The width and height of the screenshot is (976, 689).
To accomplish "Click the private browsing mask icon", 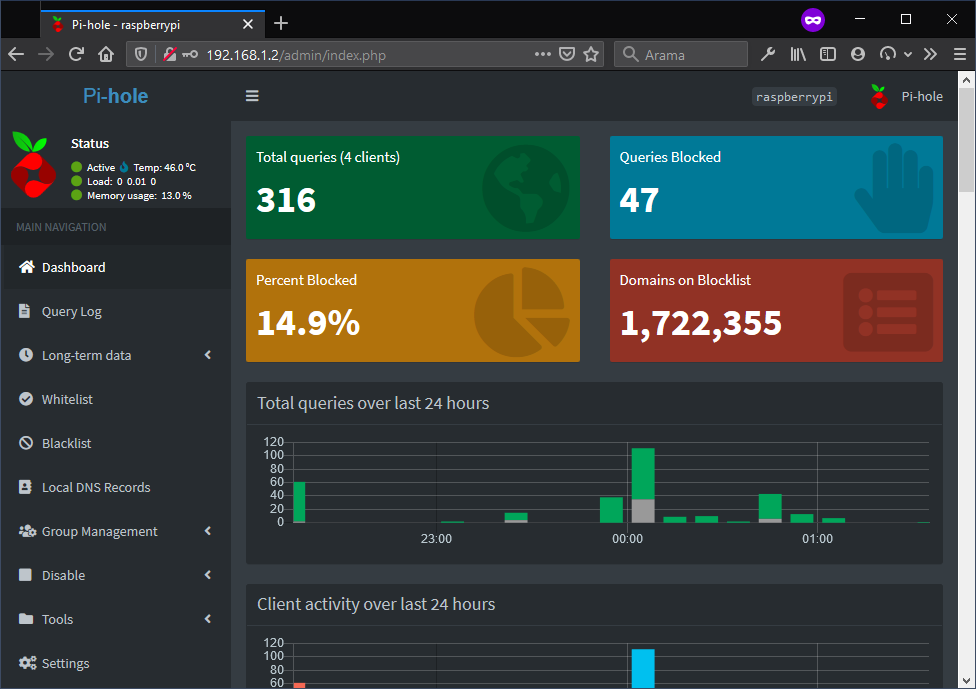I will [x=812, y=20].
